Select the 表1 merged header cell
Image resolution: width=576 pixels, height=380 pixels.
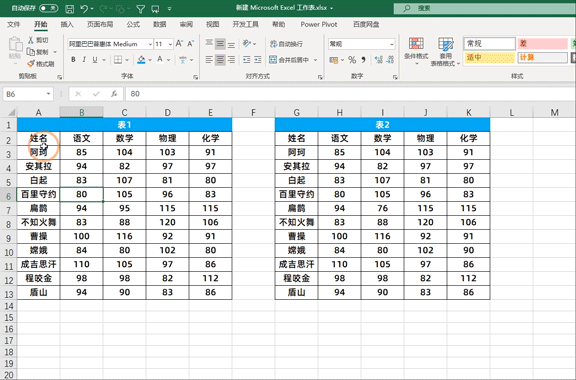point(125,125)
